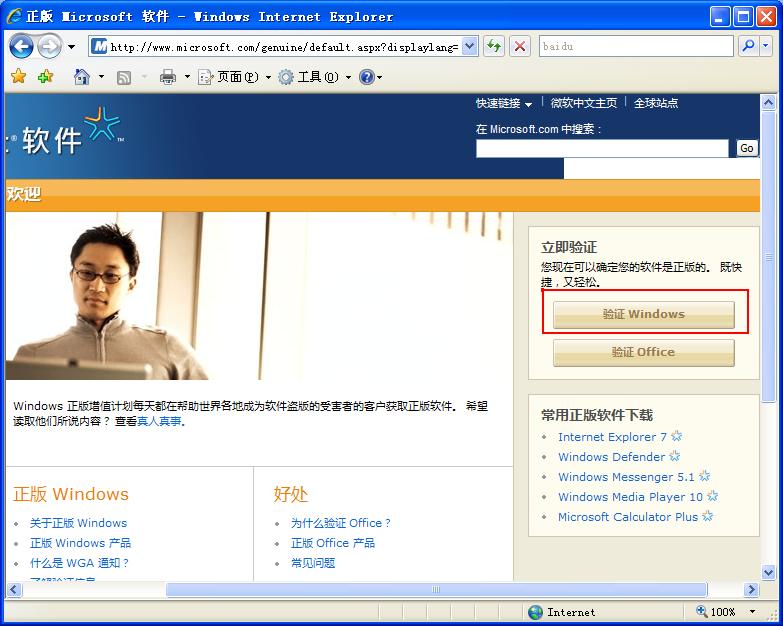Click the 软件 star logo in header

point(102,123)
